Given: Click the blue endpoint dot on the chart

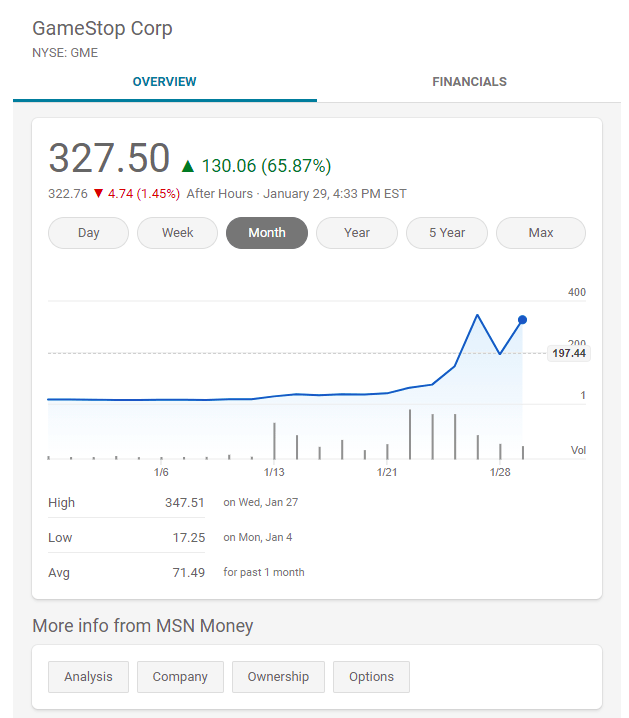Looking at the screenshot, I should coord(522,320).
